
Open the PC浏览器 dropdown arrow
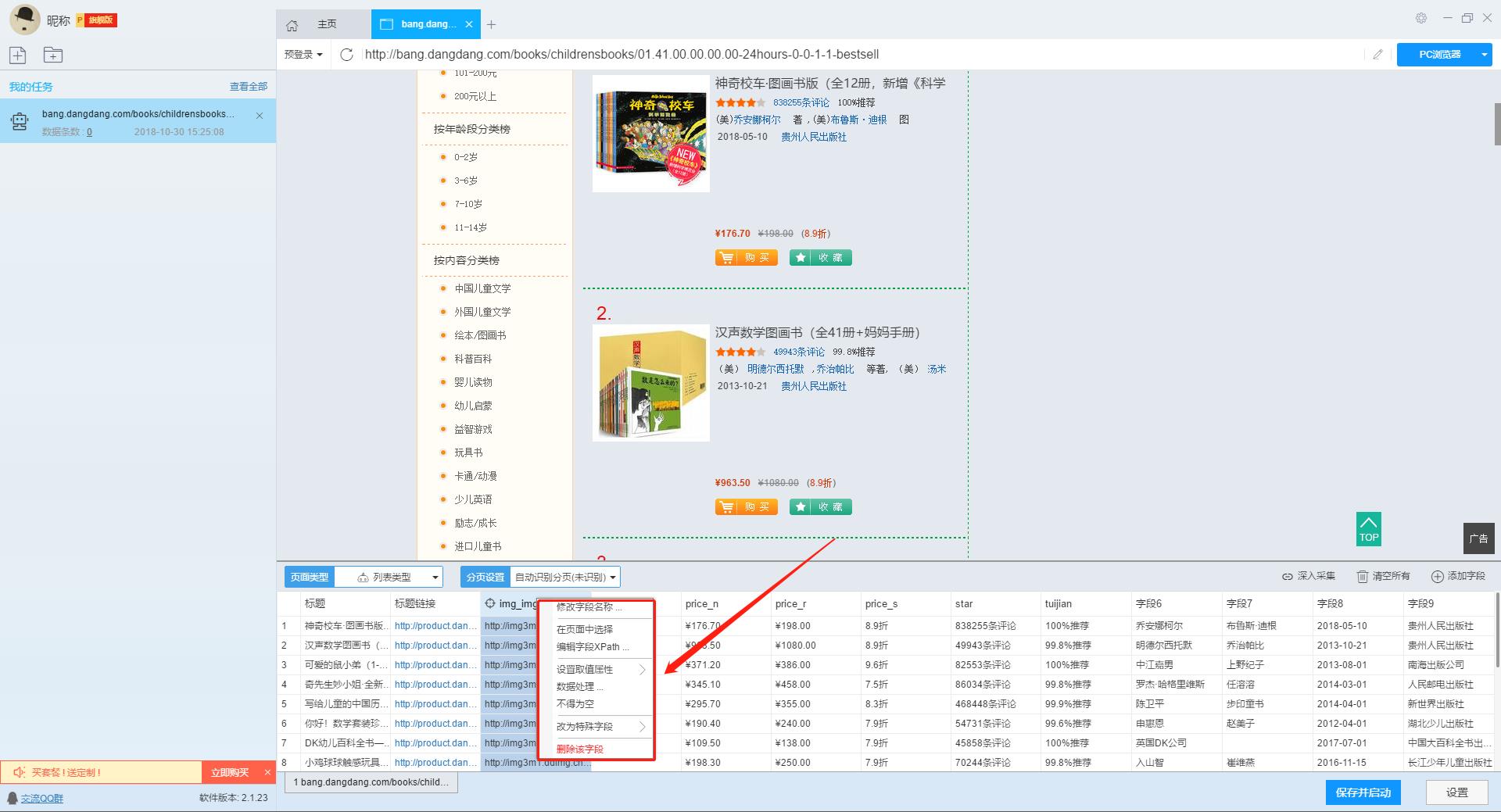coord(1484,55)
